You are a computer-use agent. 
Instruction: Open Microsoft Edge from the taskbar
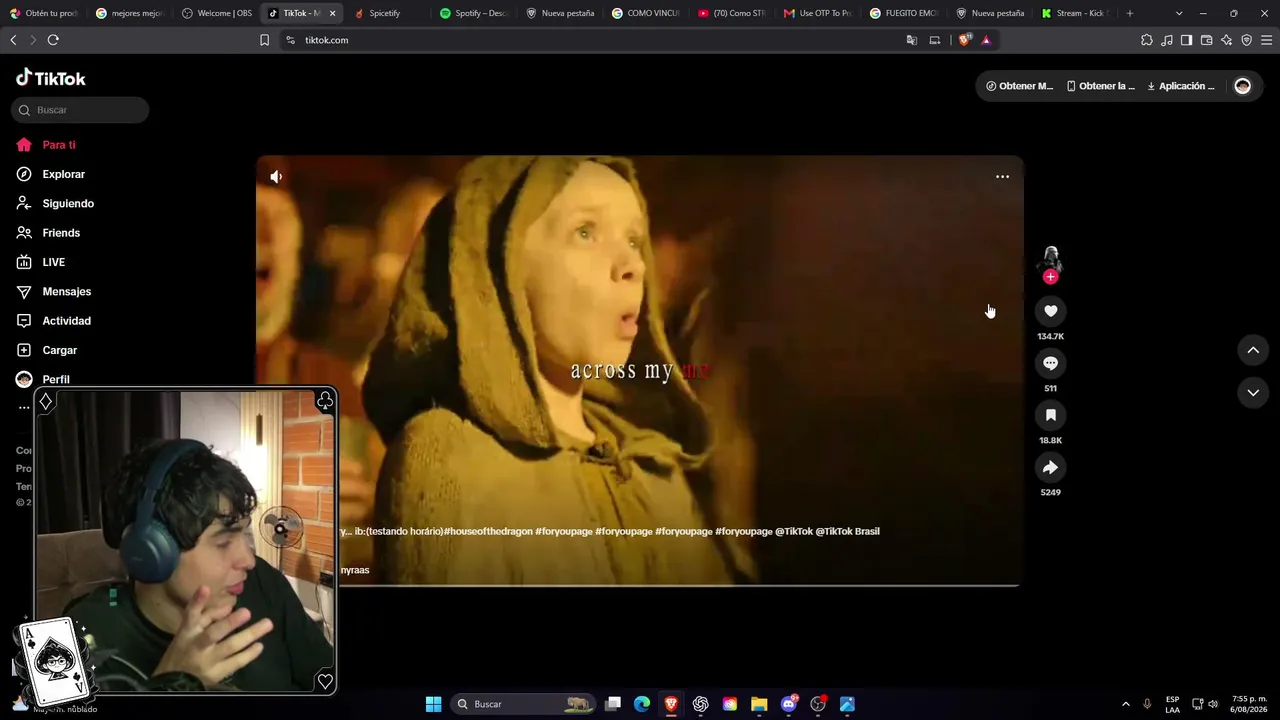[x=642, y=704]
